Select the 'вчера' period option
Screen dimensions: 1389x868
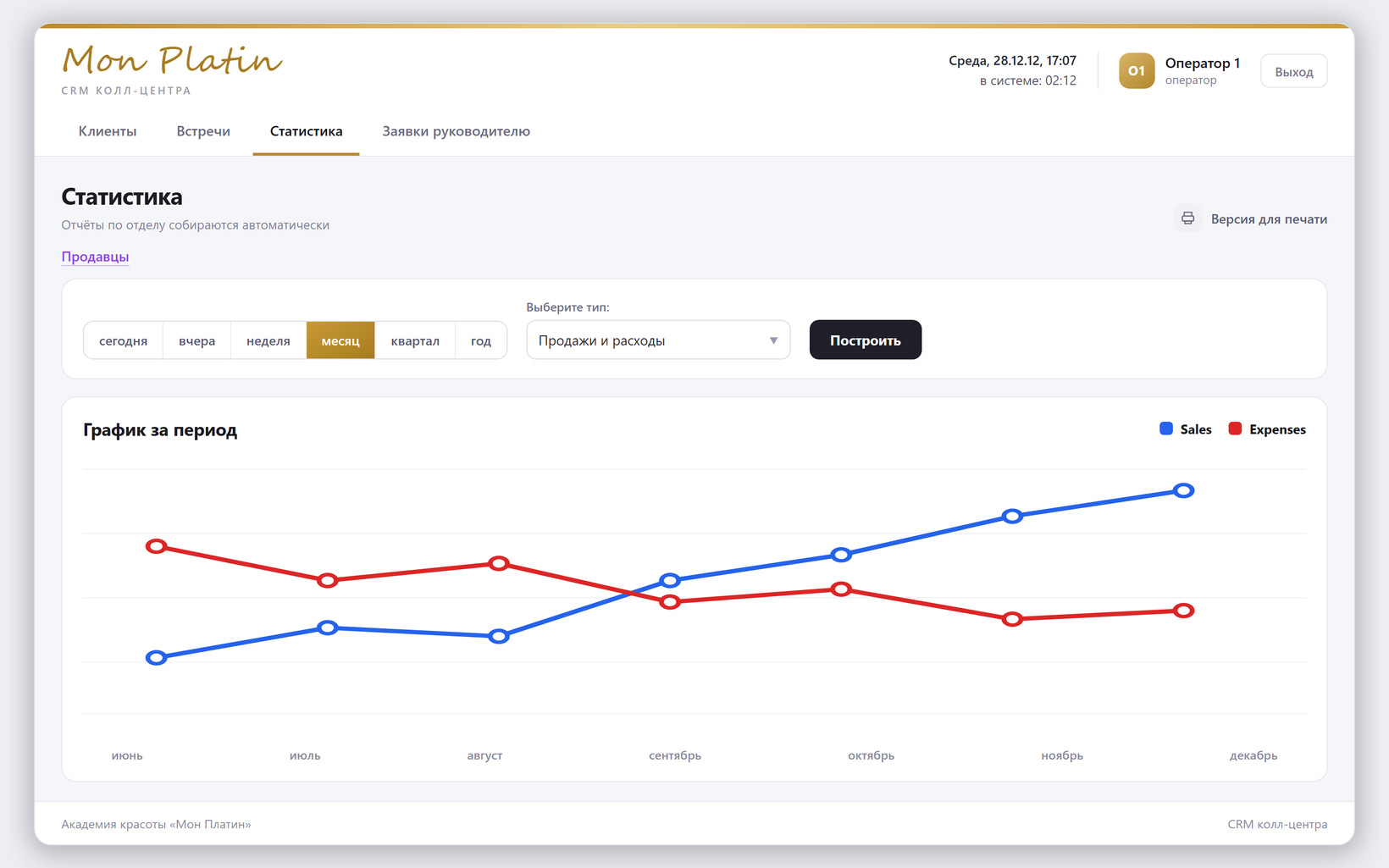pos(196,340)
